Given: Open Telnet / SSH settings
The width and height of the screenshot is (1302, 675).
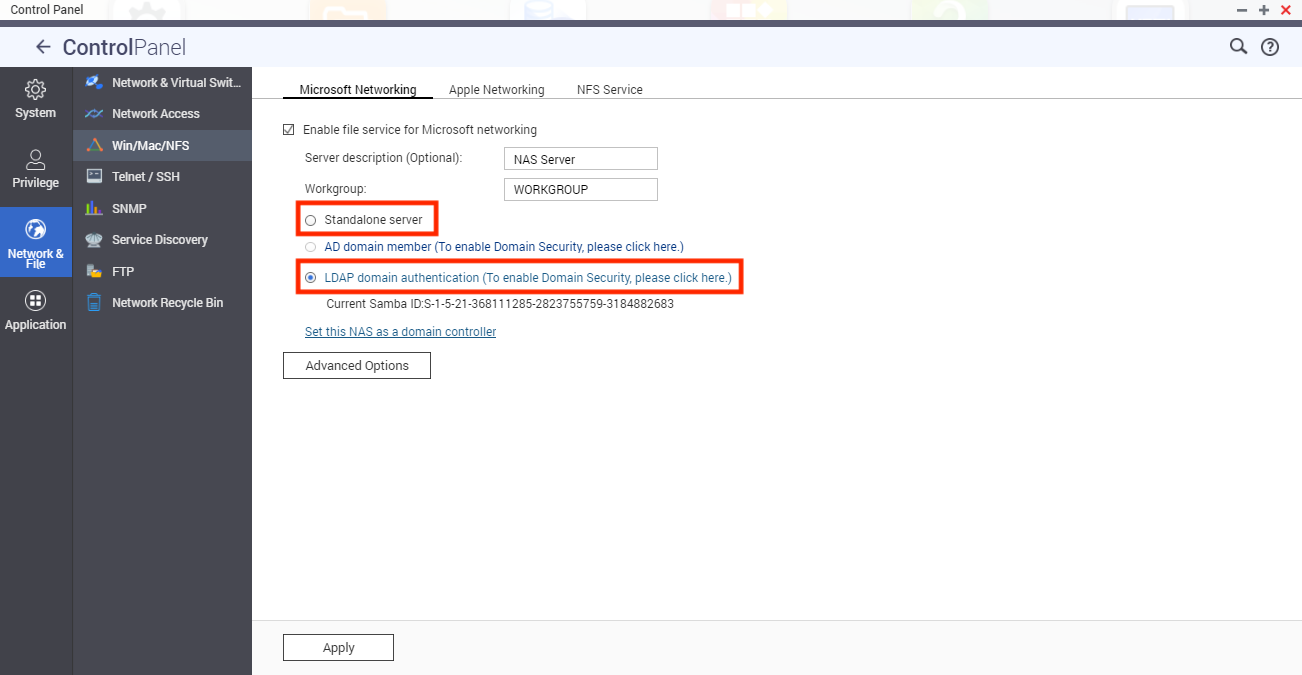Looking at the screenshot, I should pyautogui.click(x=145, y=177).
